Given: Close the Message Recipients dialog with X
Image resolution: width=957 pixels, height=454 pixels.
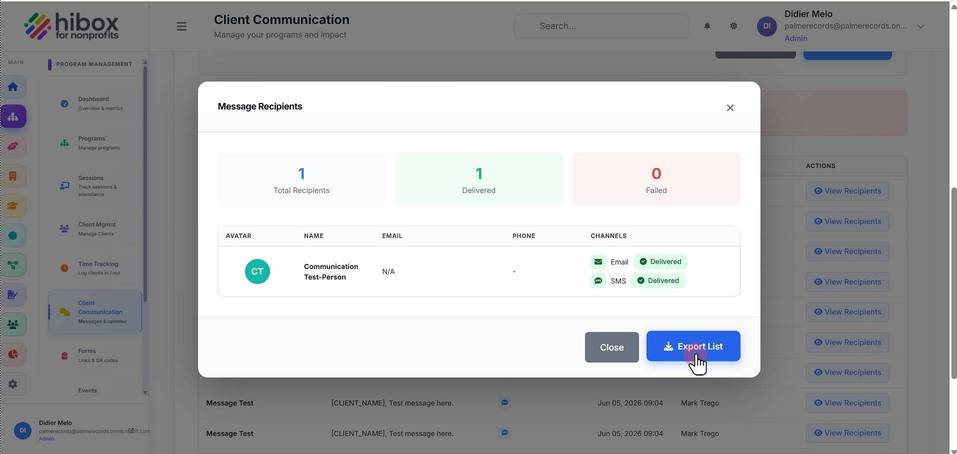Looking at the screenshot, I should click(730, 107).
